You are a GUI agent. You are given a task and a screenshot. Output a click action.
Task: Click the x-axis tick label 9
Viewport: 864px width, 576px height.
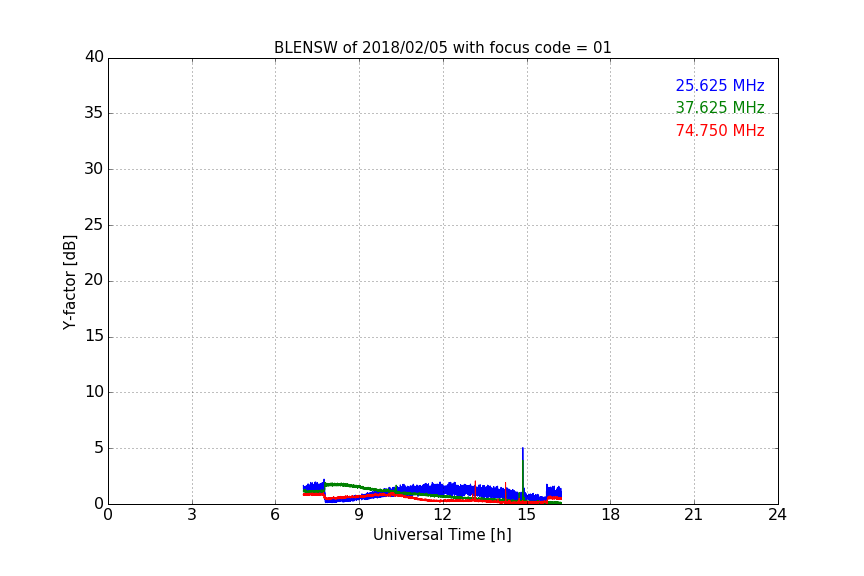pyautogui.click(x=359, y=515)
